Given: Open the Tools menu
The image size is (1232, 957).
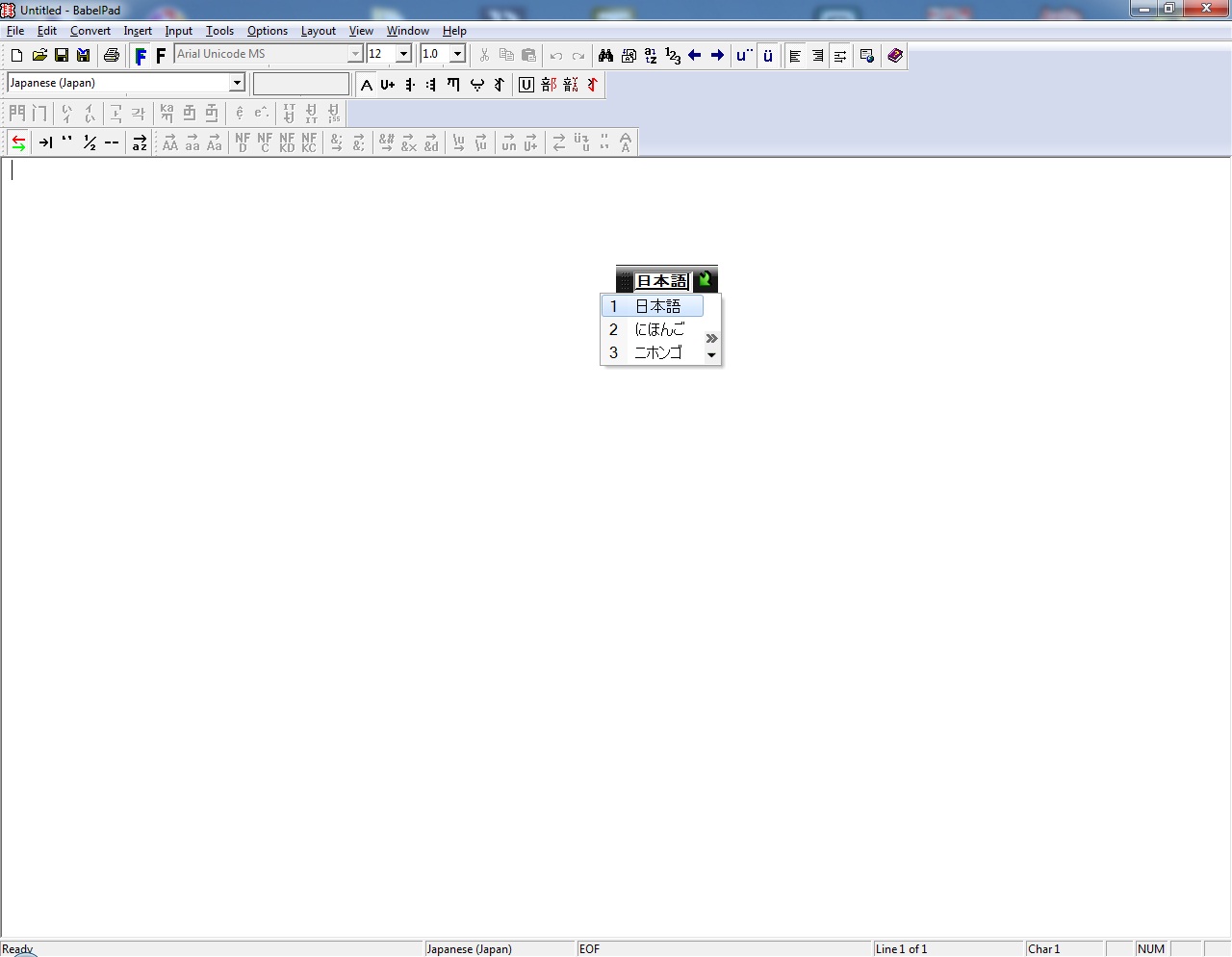Looking at the screenshot, I should coord(219,31).
